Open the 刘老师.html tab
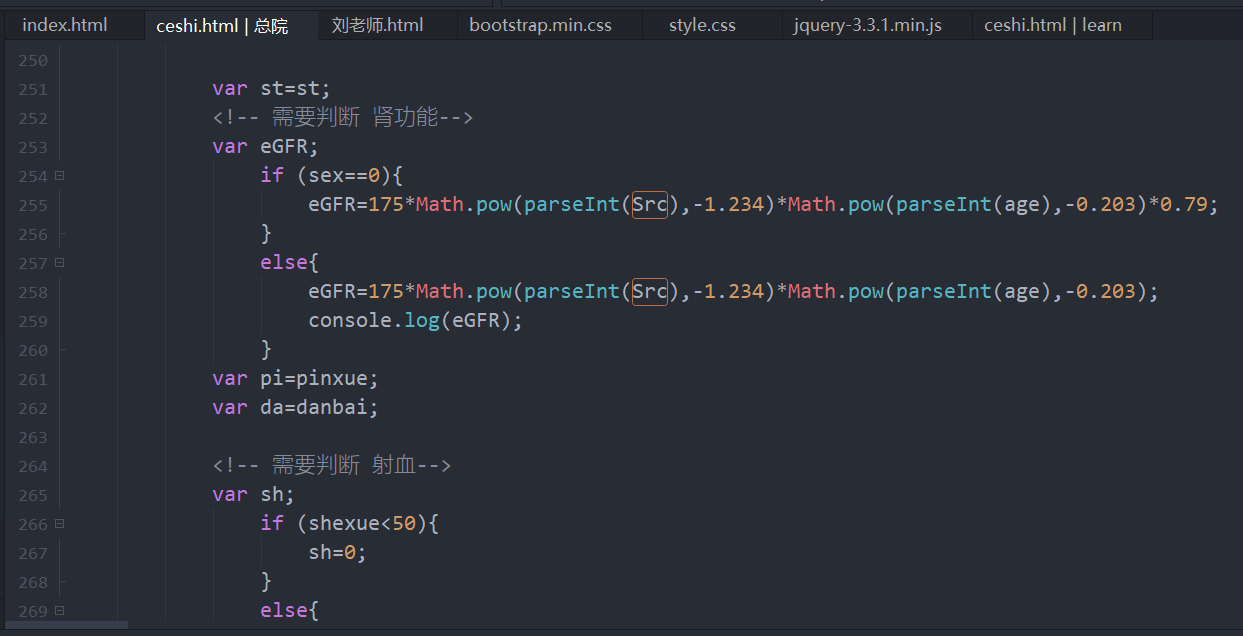Screen dimensions: 1243x636 pyautogui.click(x=377, y=25)
